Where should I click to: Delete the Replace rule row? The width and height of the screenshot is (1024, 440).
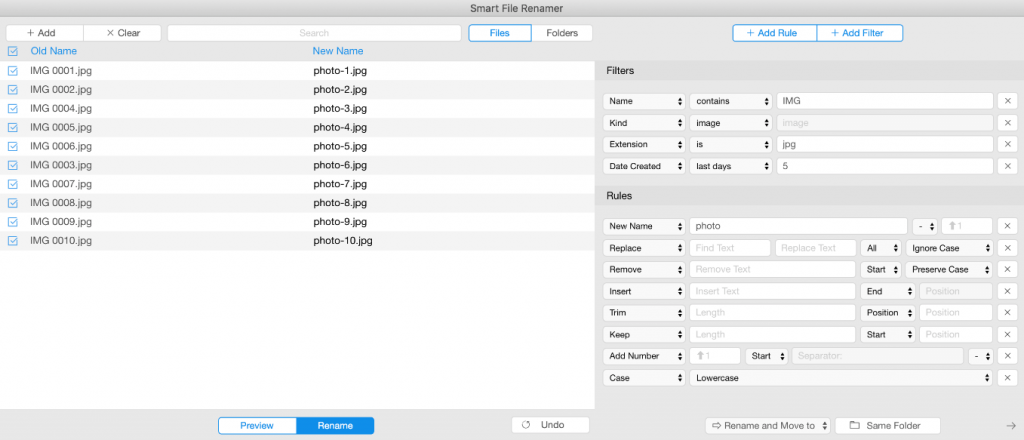pos(1007,248)
